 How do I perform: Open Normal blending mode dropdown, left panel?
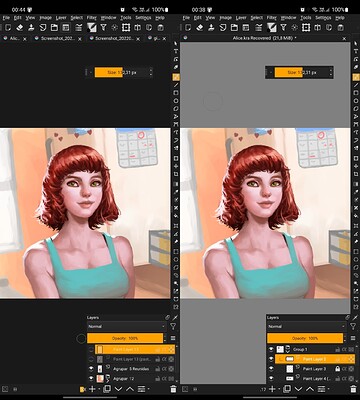point(127,326)
